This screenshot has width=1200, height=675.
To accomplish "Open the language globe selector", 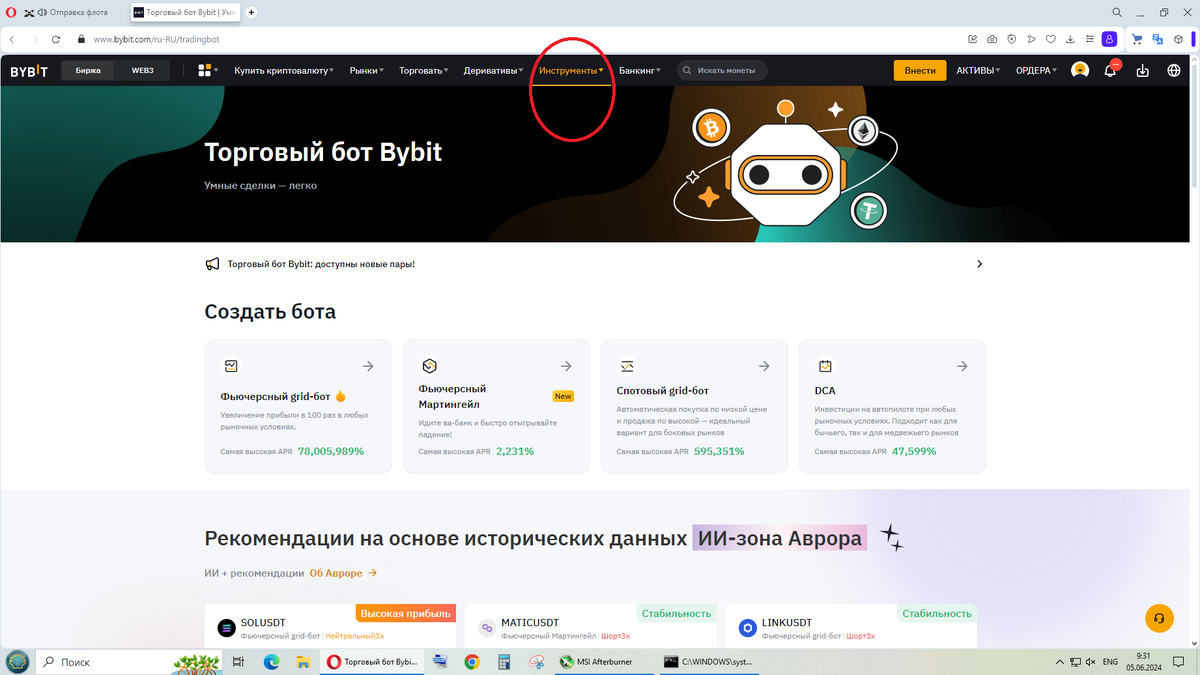I will (1174, 71).
